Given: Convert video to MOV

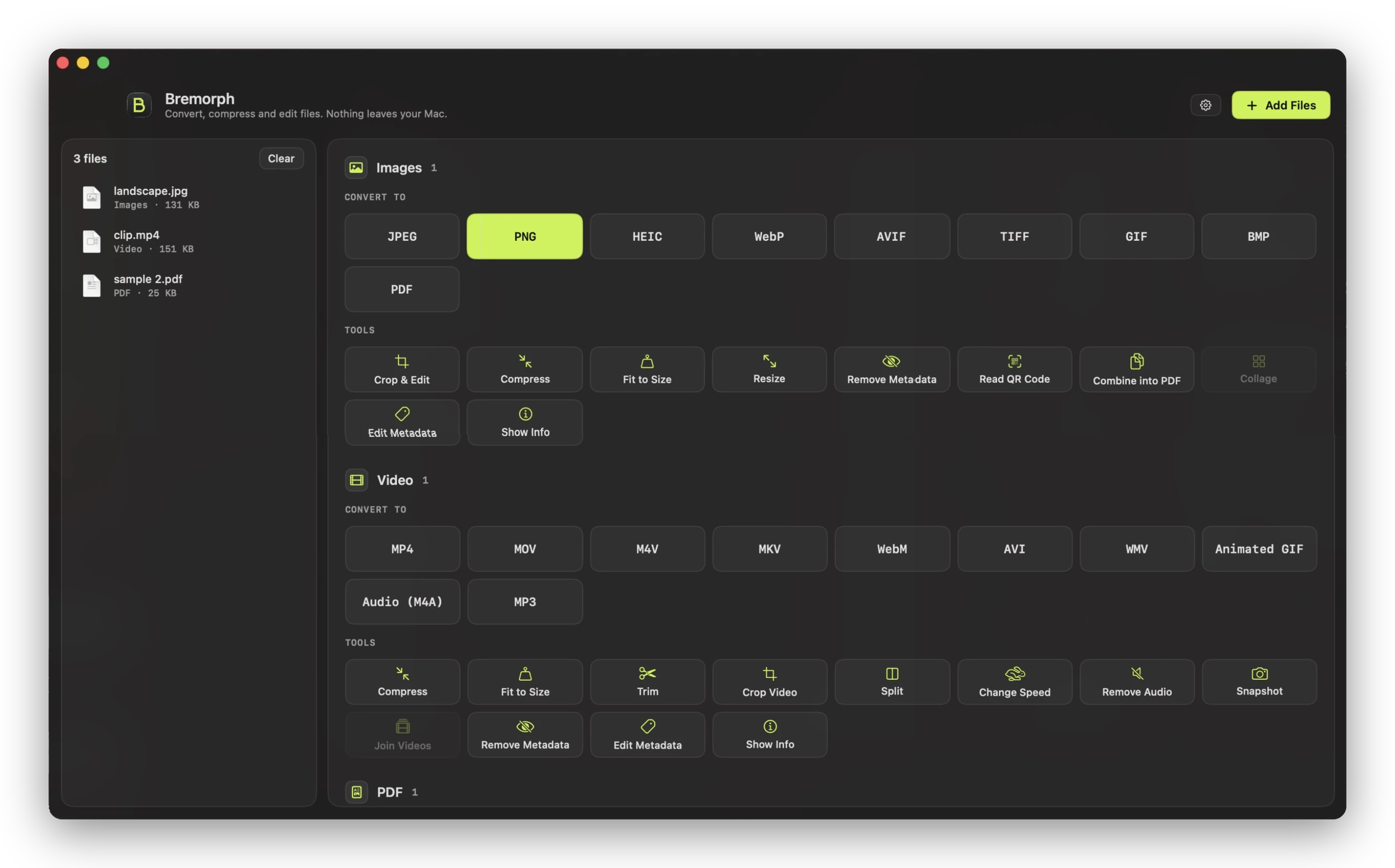Looking at the screenshot, I should click(525, 549).
